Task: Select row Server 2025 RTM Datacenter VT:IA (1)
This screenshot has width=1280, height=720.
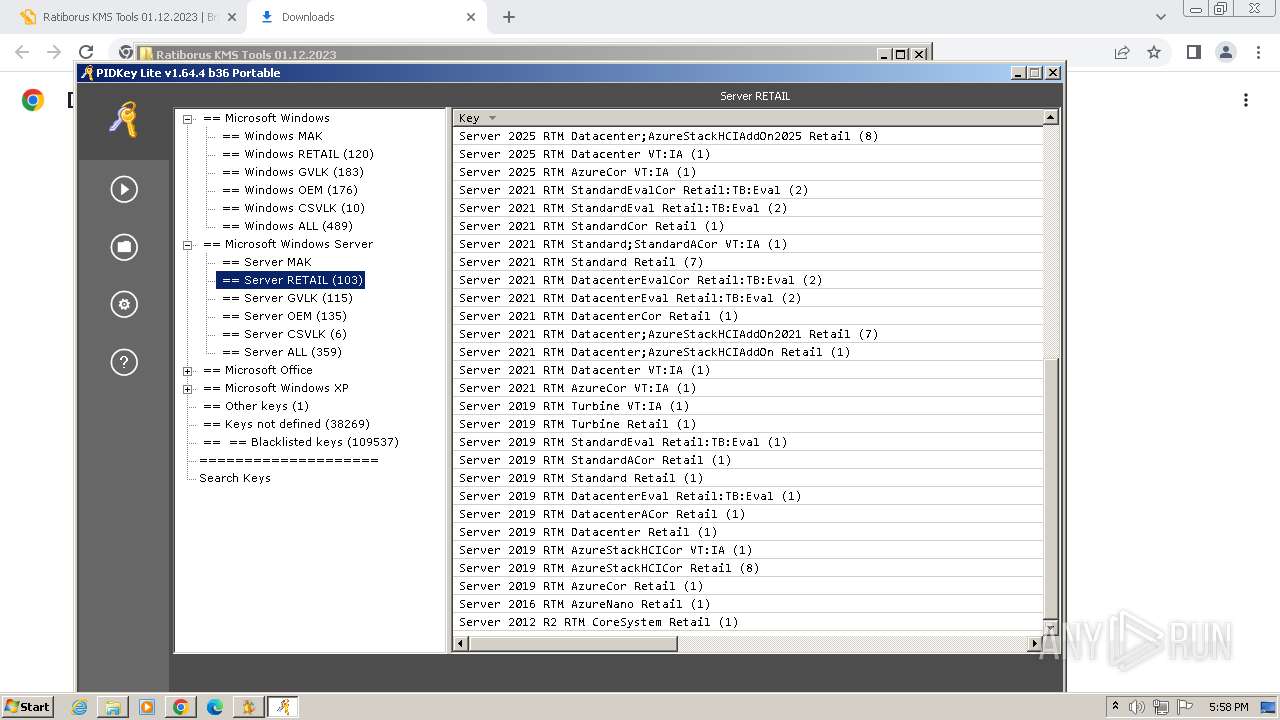Action: pos(747,154)
